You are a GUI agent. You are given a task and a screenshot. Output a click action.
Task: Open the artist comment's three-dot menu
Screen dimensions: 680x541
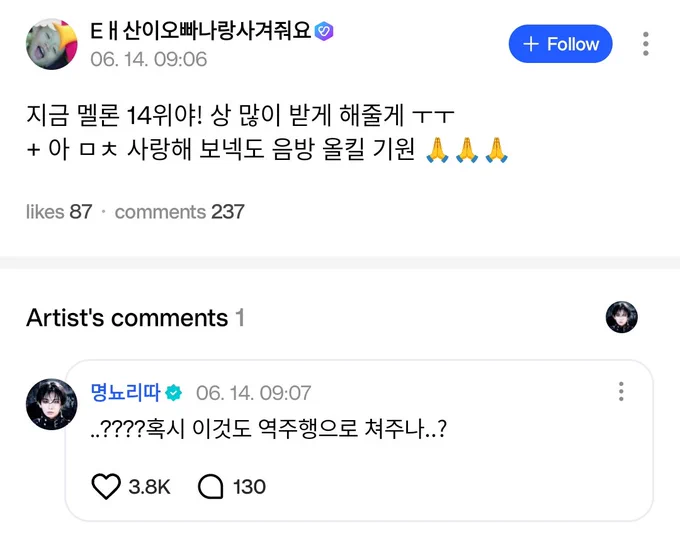coord(621,391)
